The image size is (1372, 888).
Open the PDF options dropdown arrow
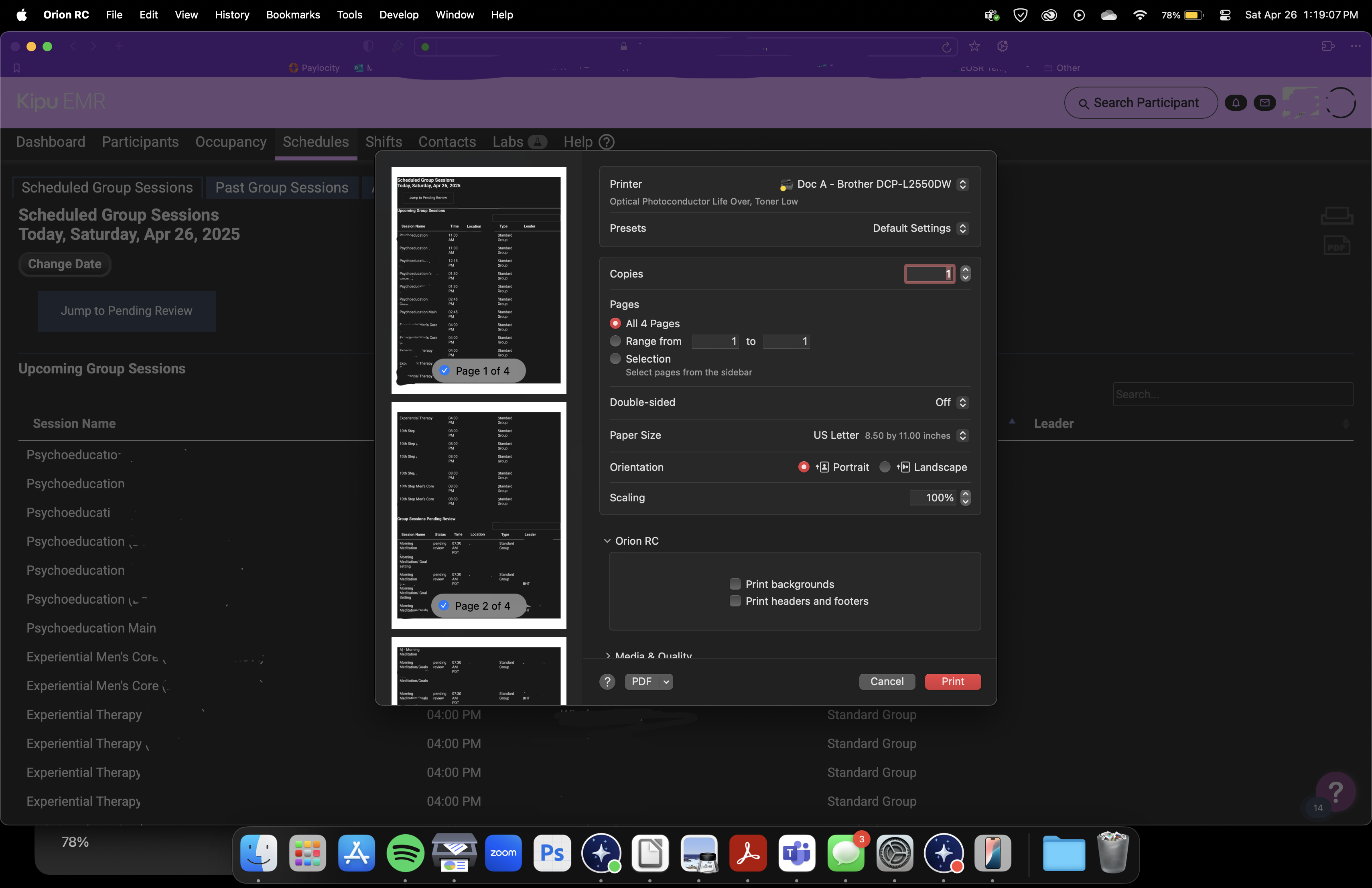[666, 682]
